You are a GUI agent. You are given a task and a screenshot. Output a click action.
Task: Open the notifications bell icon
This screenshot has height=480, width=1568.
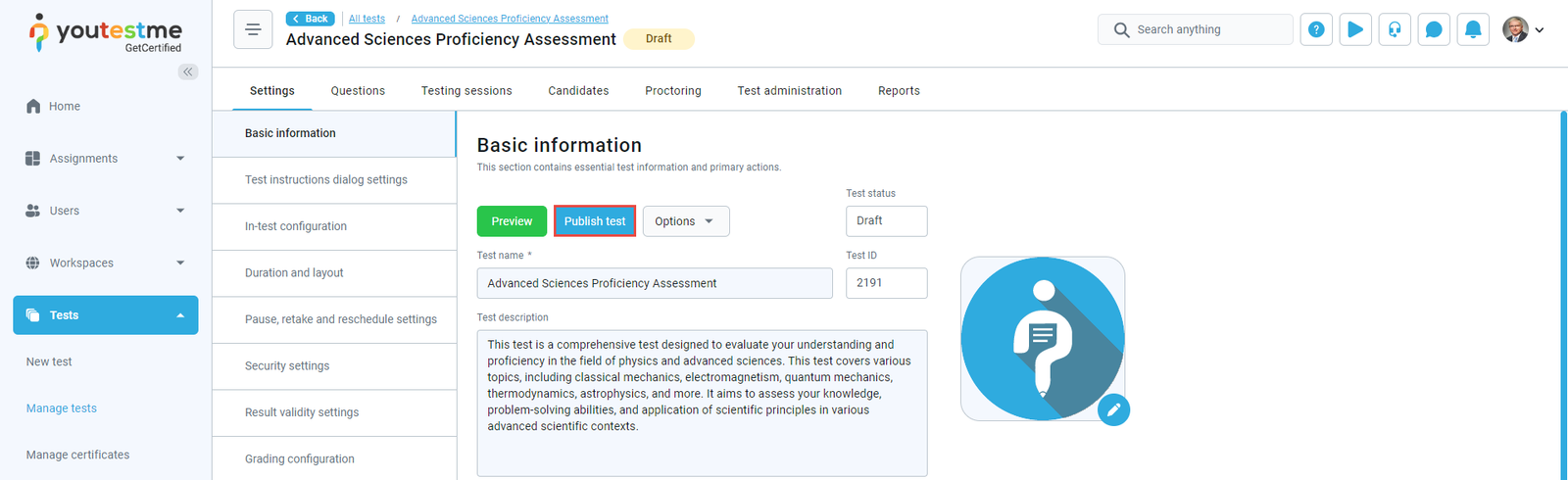(x=1473, y=29)
